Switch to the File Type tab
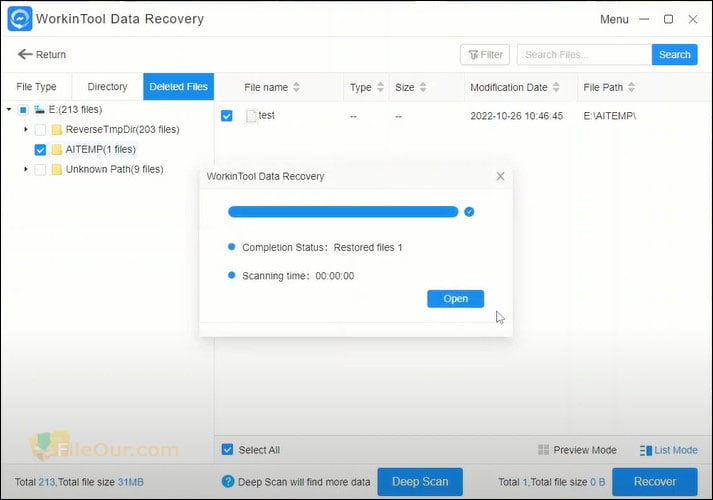This screenshot has width=713, height=500. point(36,87)
